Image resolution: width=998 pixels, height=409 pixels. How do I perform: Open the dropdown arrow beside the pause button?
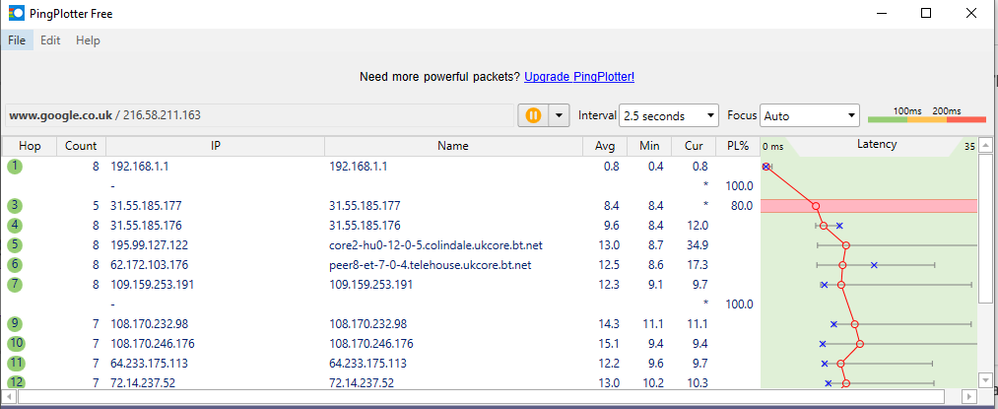click(x=559, y=115)
